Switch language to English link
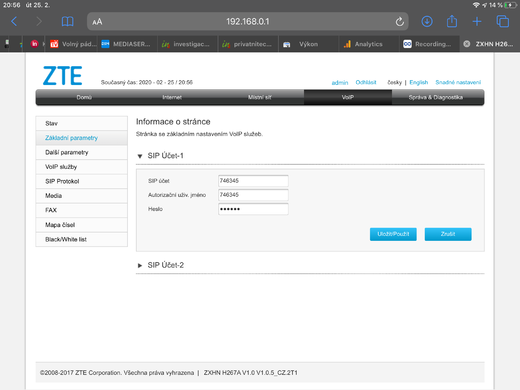 pyautogui.click(x=419, y=82)
